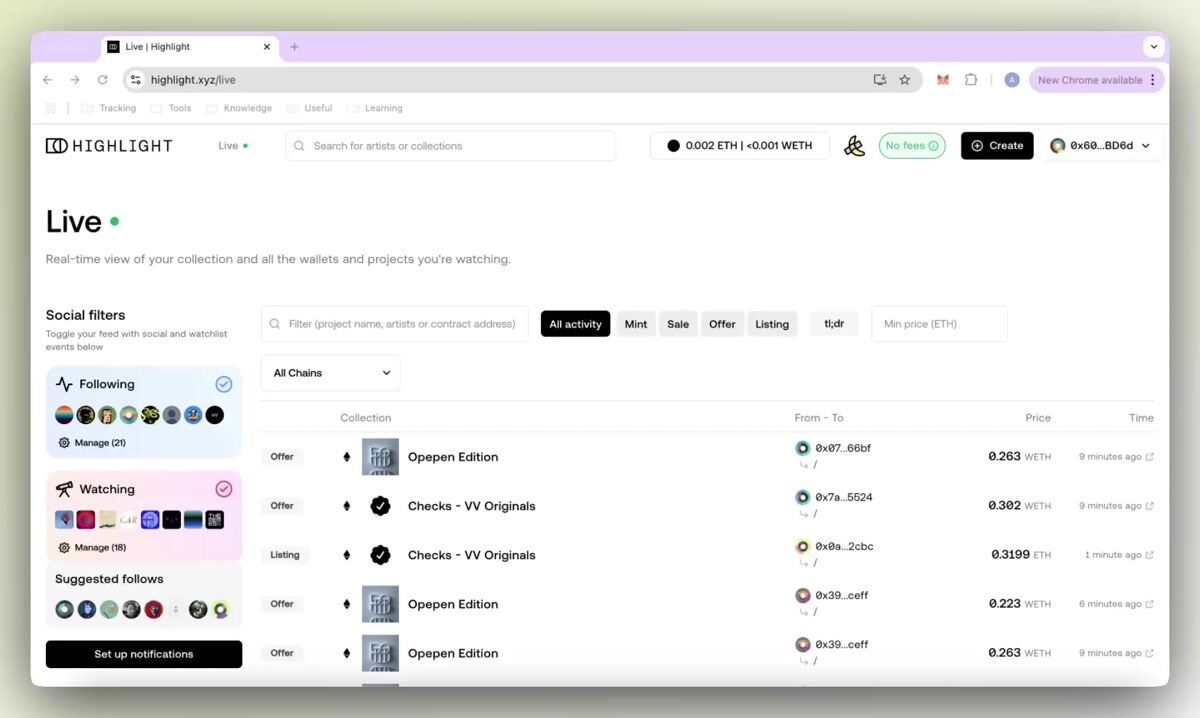The height and width of the screenshot is (718, 1200).
Task: Open the Highlight logo home link
Action: (x=109, y=146)
